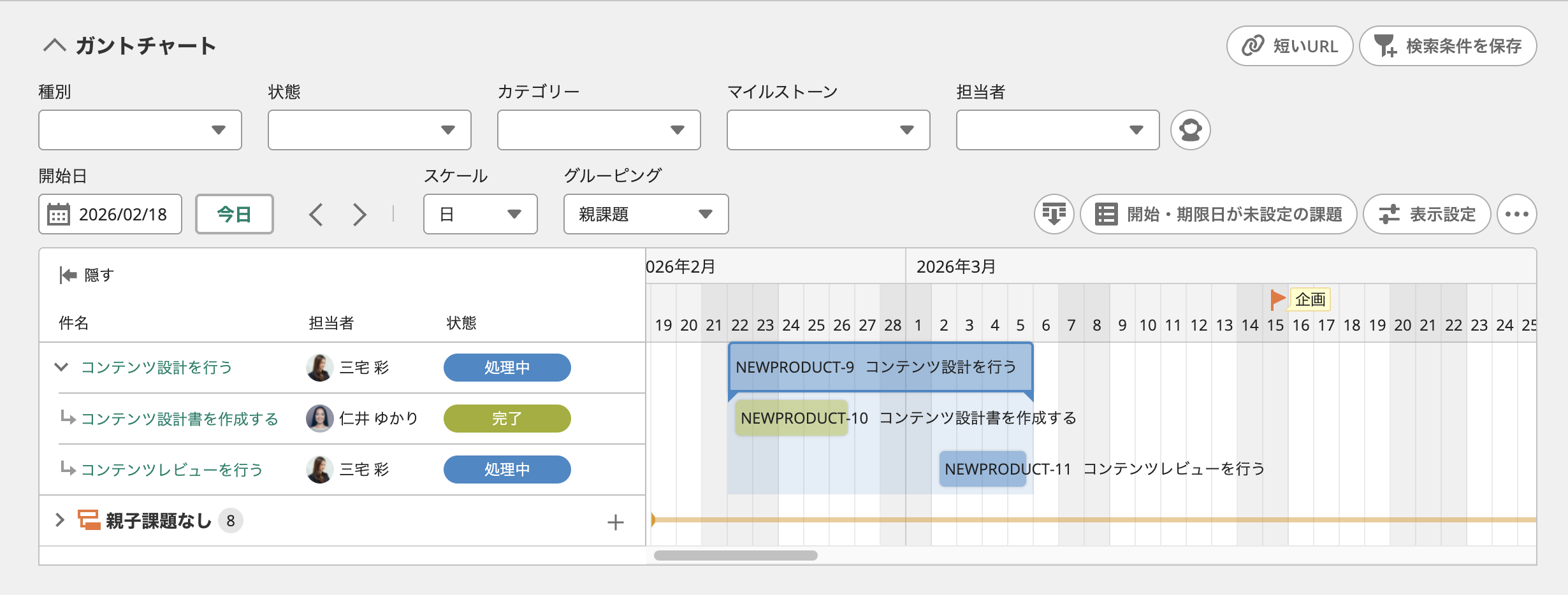1568x595 pixels.
Task: Open the コンテンツレビューを行う issue link
Action: coord(172,470)
